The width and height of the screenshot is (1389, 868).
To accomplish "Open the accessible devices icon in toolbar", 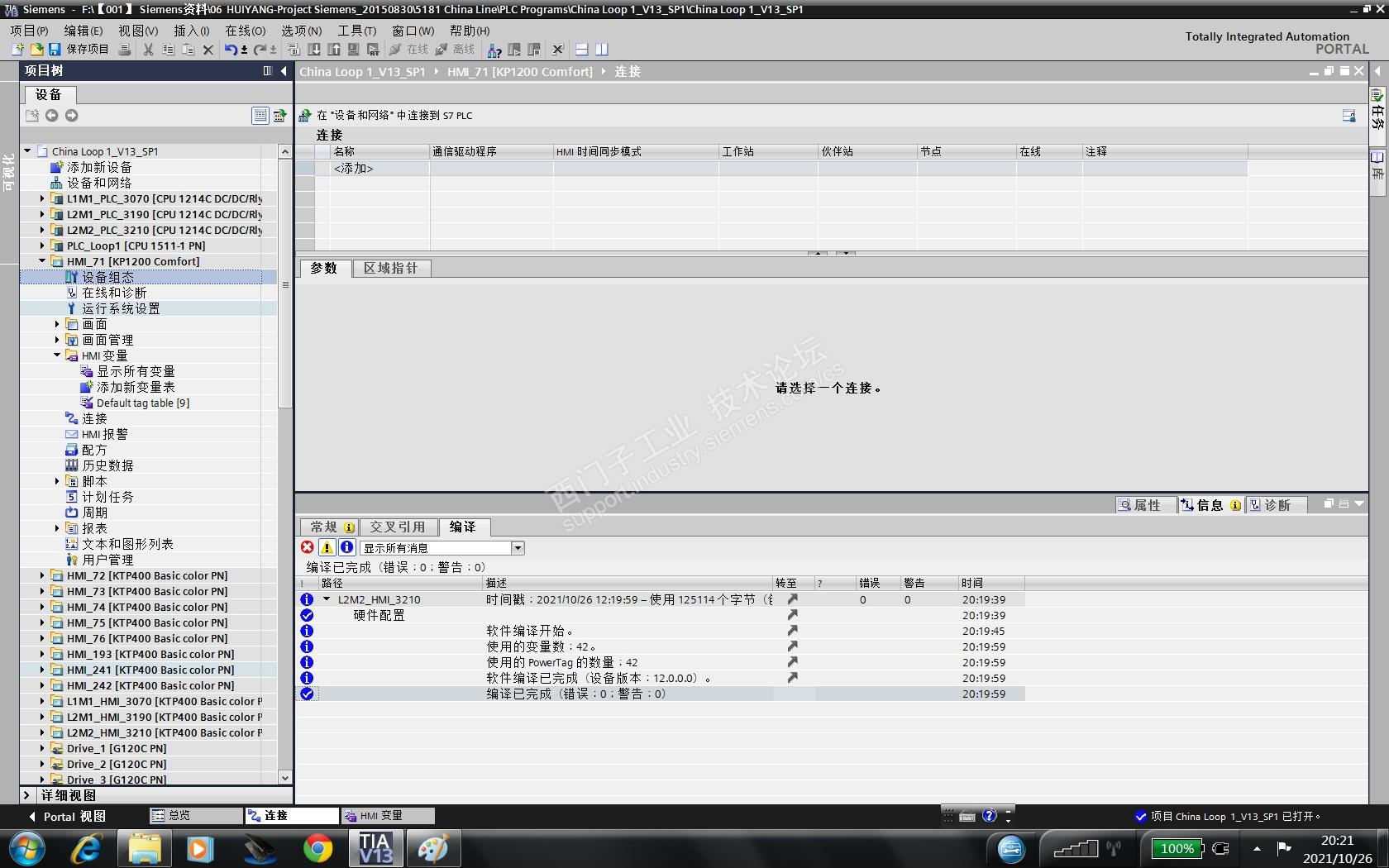I will coord(494,50).
